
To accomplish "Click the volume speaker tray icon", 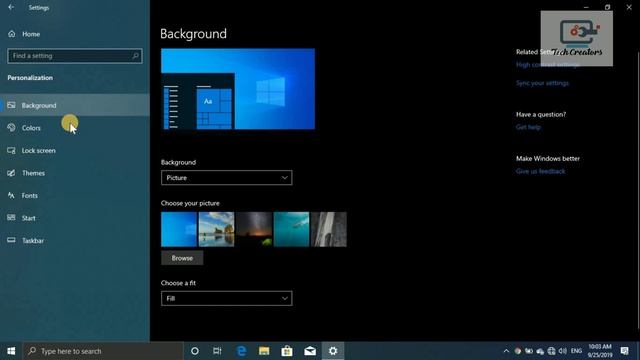I will point(562,351).
